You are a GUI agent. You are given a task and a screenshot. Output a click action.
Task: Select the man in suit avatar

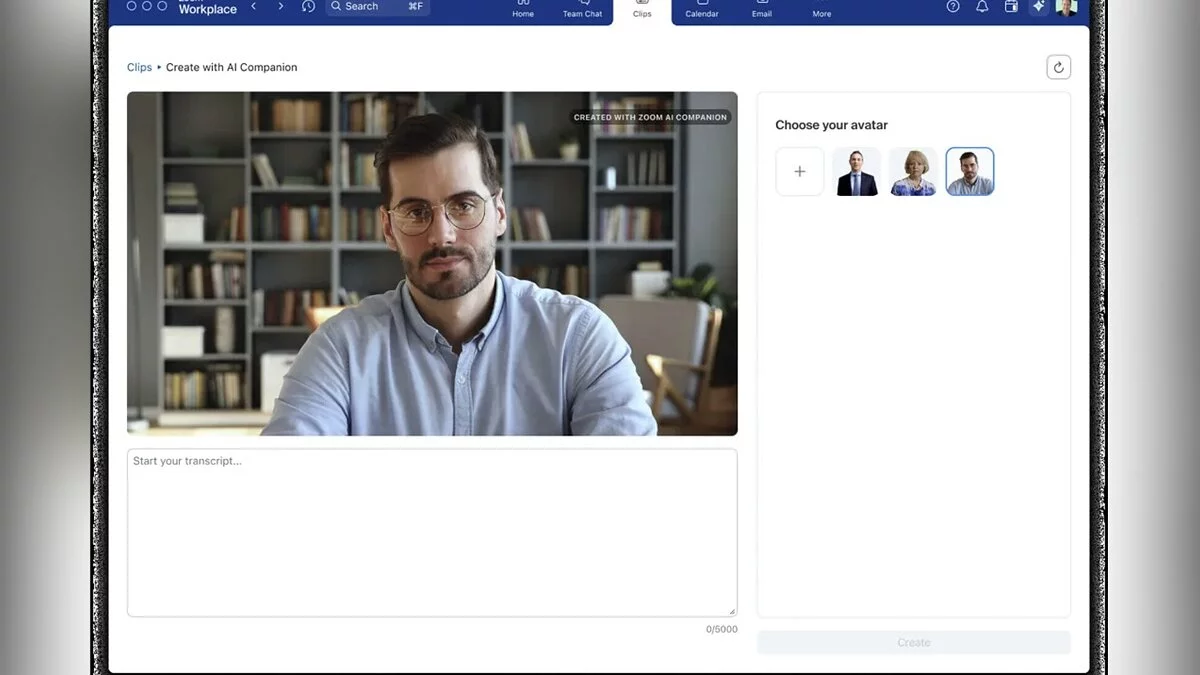(857, 172)
